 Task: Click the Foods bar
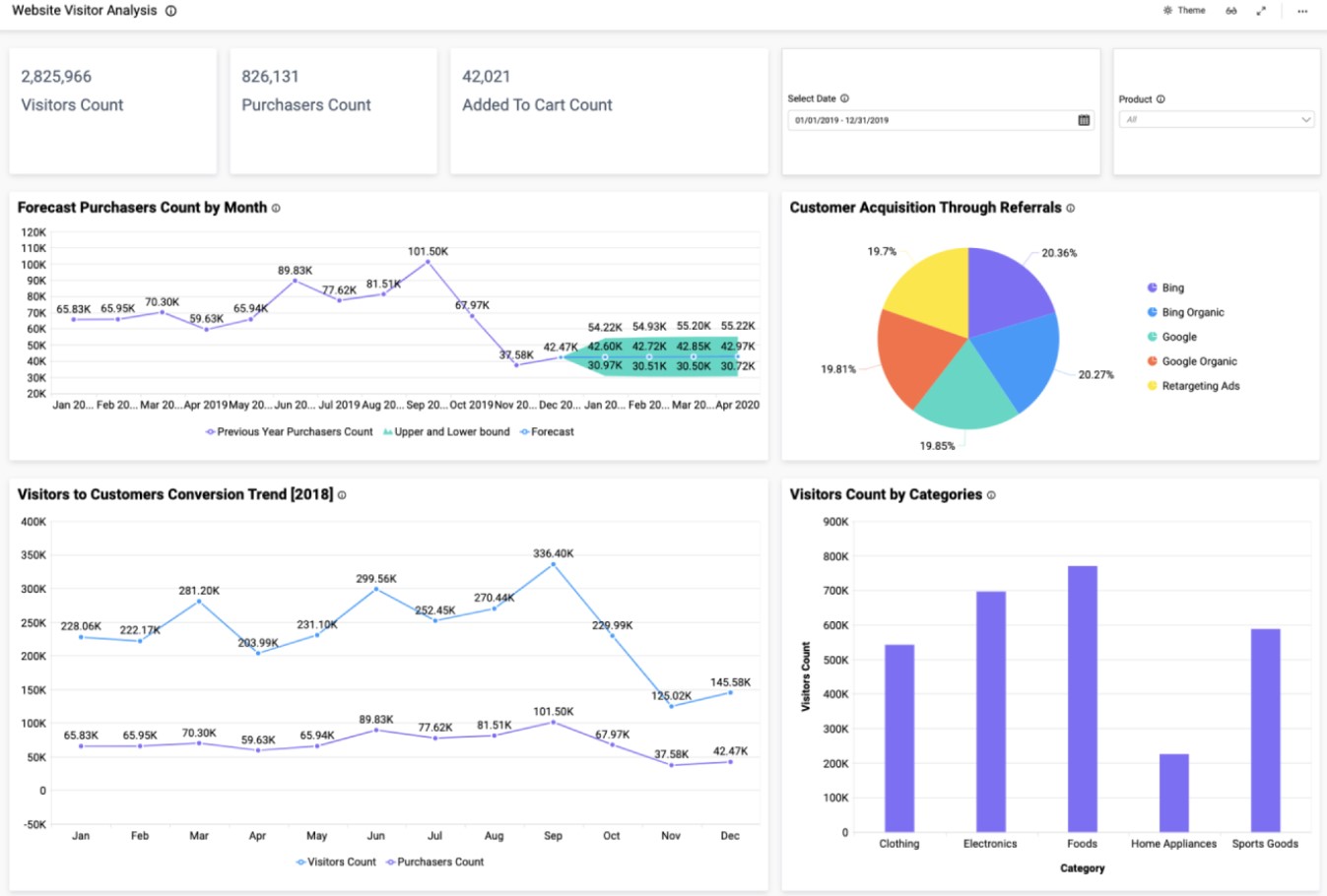1083,699
